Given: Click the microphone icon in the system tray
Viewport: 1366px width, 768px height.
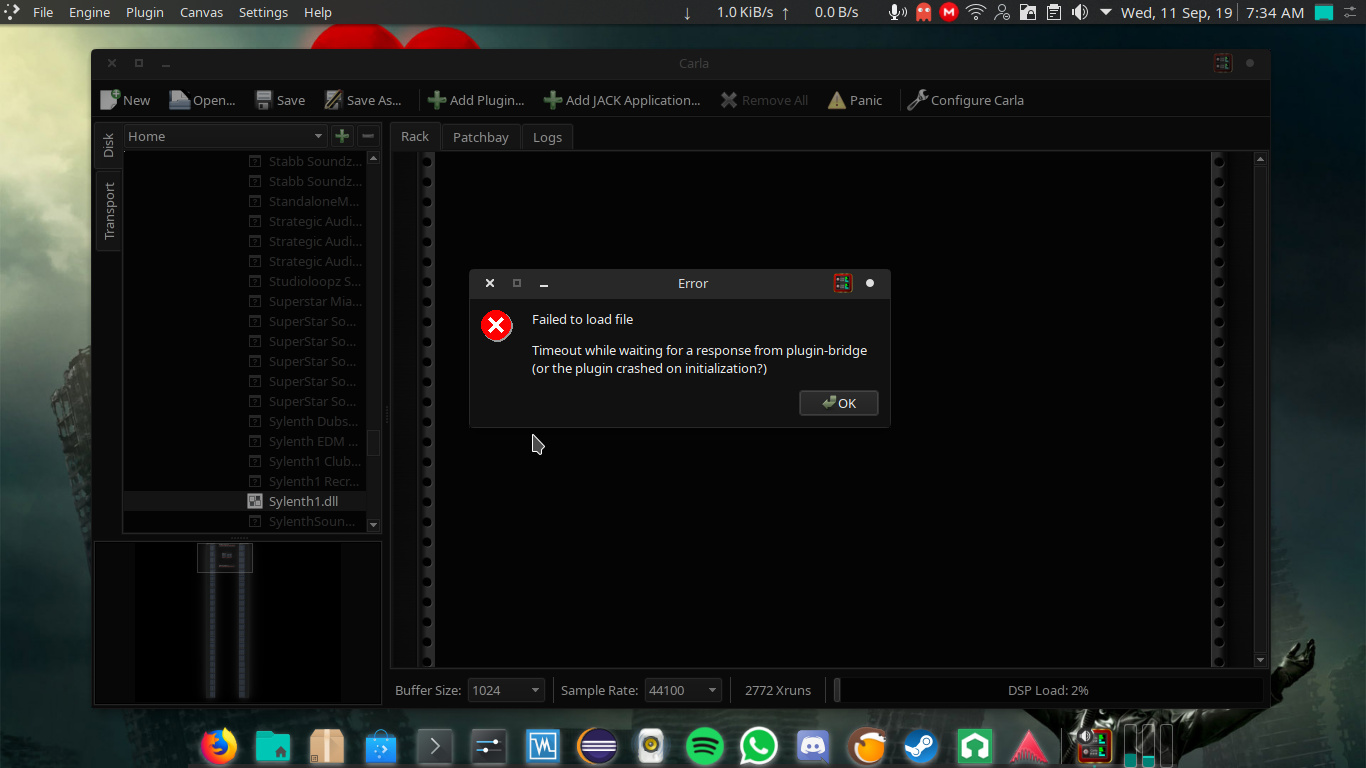Looking at the screenshot, I should click(897, 12).
